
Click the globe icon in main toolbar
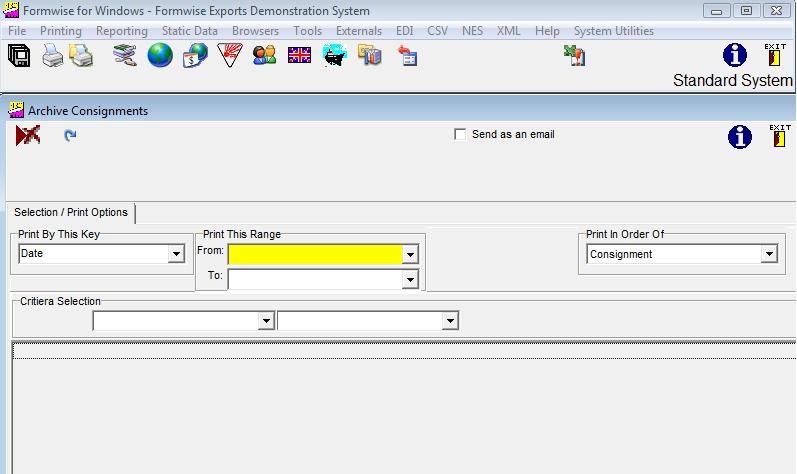pyautogui.click(x=160, y=56)
